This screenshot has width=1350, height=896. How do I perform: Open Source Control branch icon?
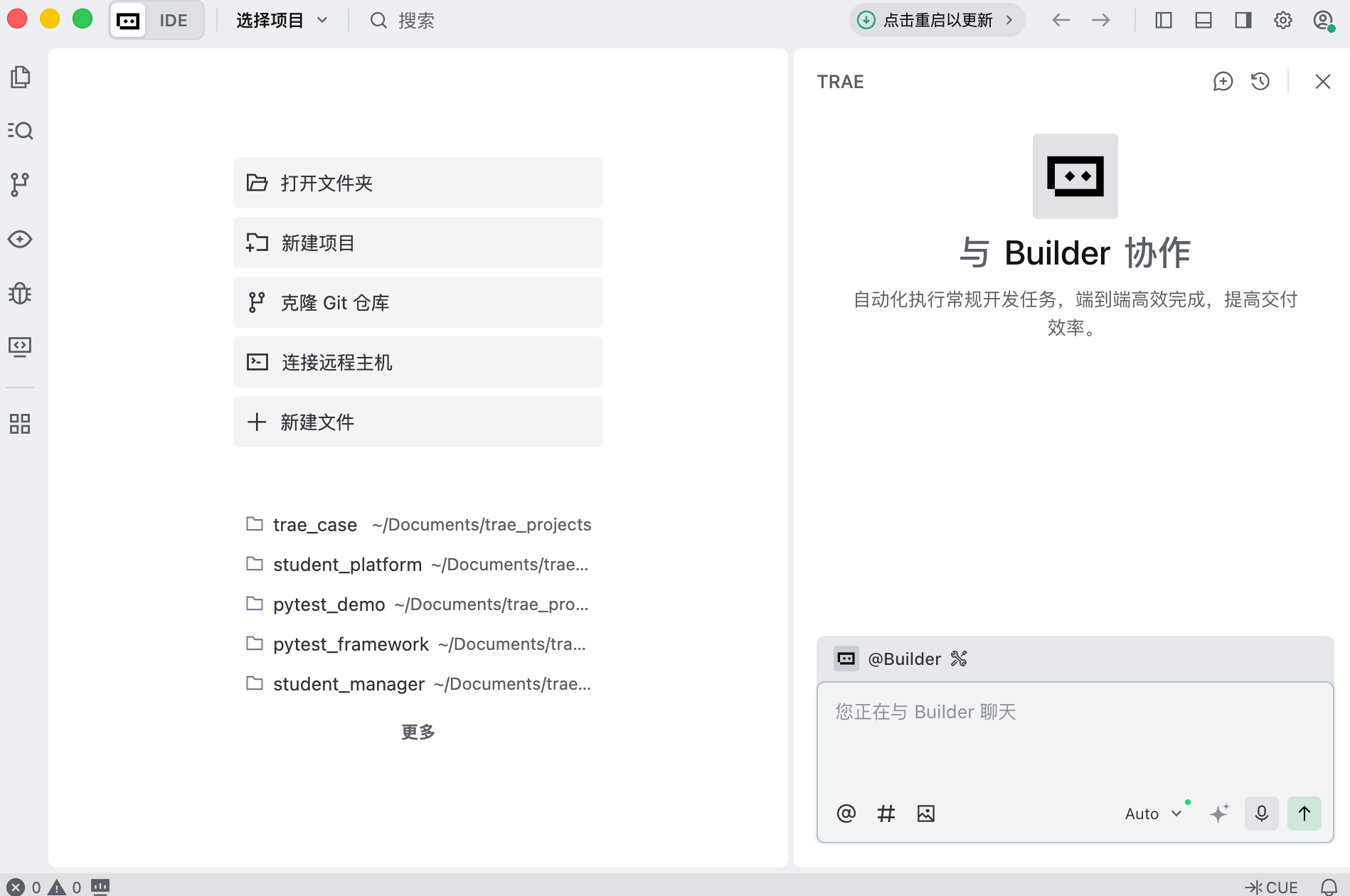(20, 185)
